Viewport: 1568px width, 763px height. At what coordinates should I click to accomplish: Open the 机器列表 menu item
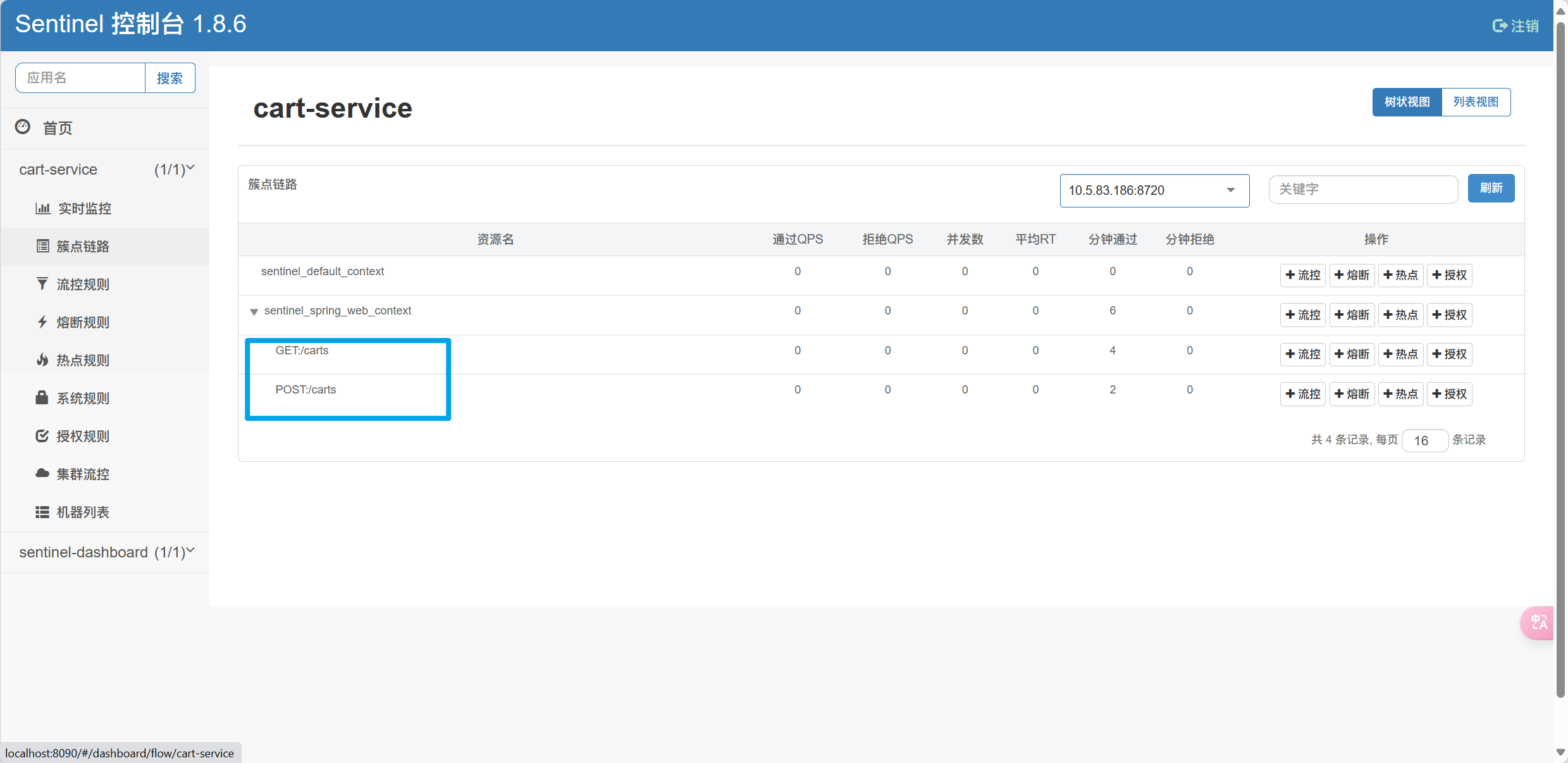(x=83, y=512)
